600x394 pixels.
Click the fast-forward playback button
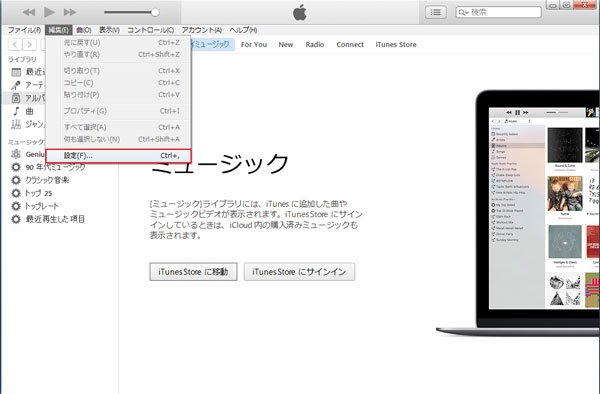click(x=70, y=12)
